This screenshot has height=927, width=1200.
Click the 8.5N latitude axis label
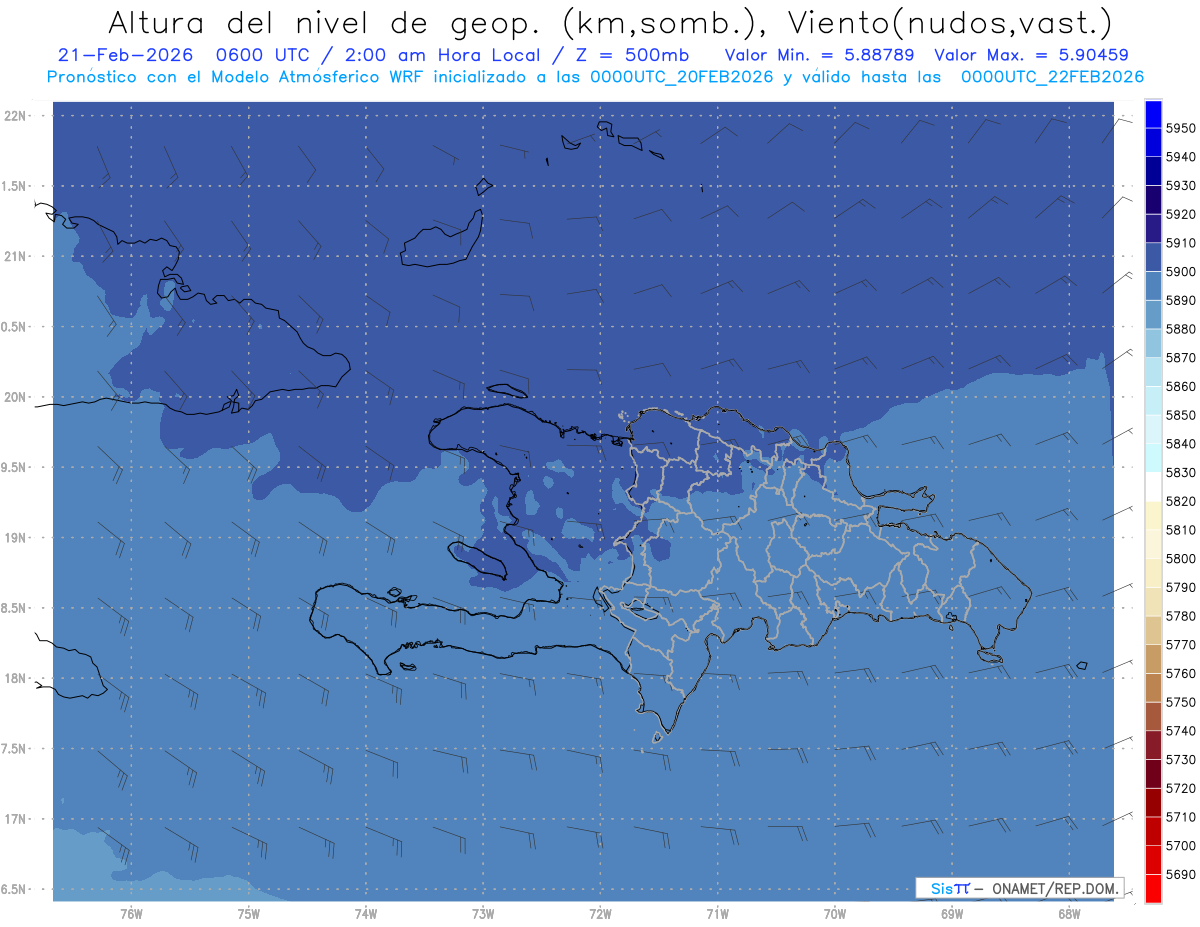tap(15, 608)
